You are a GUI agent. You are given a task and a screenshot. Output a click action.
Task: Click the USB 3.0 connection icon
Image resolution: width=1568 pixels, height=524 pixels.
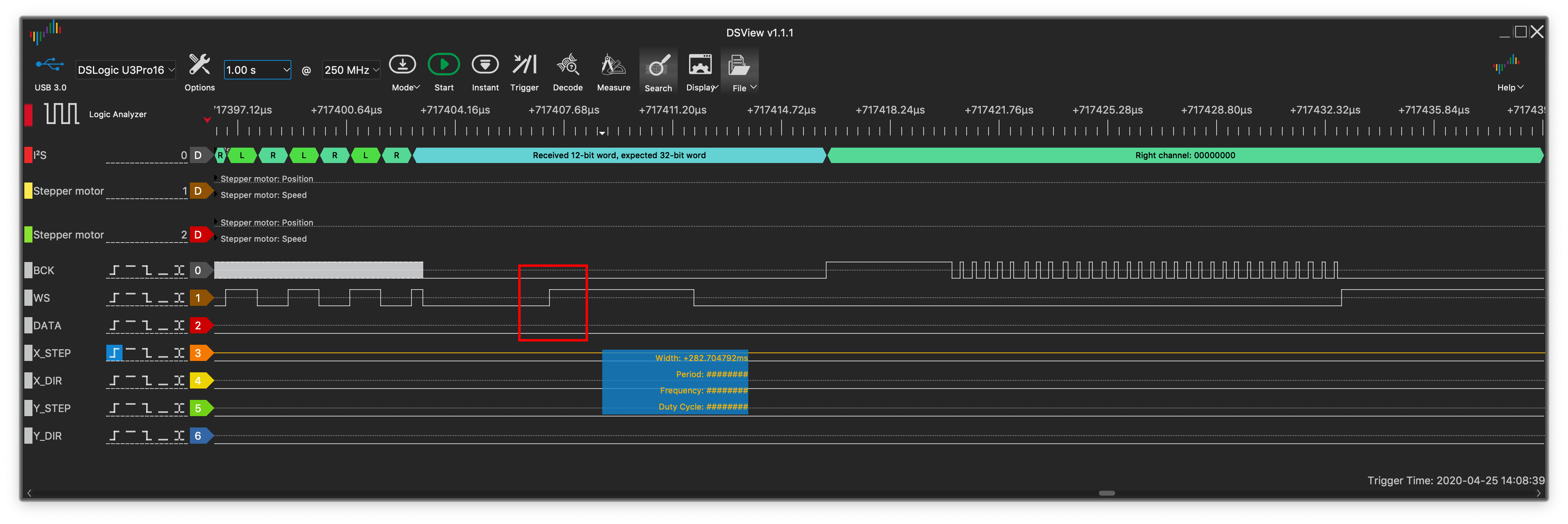pyautogui.click(x=50, y=64)
